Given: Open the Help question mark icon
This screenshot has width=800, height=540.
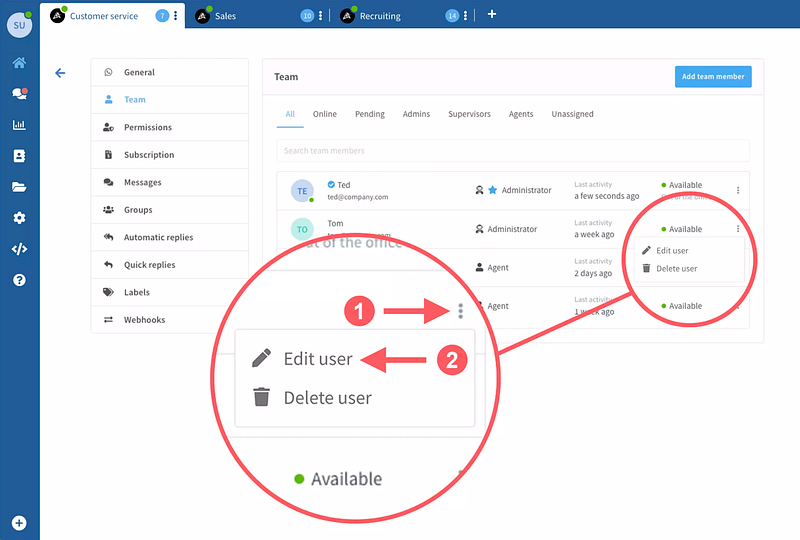Looking at the screenshot, I should pos(19,280).
